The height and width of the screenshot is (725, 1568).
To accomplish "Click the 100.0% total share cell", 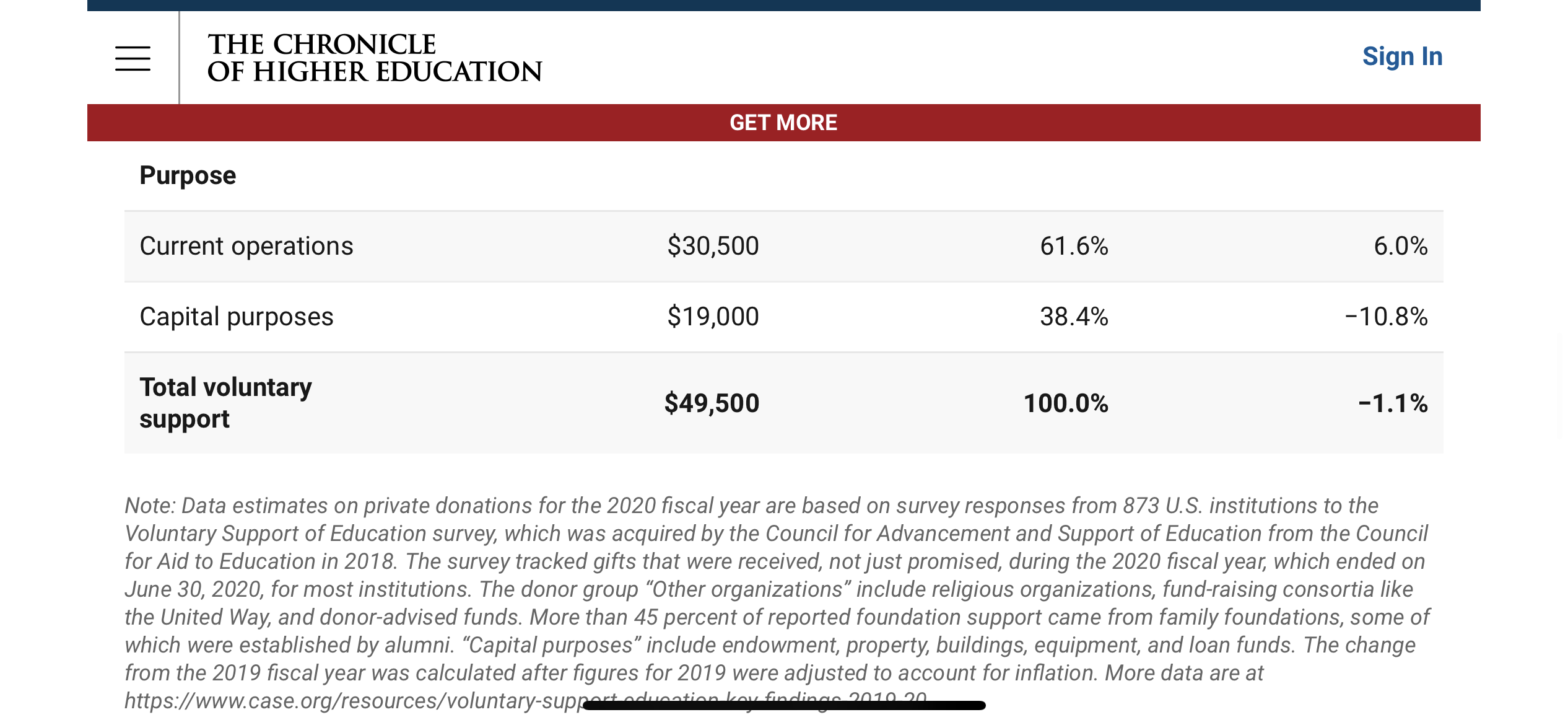I will (1066, 403).
